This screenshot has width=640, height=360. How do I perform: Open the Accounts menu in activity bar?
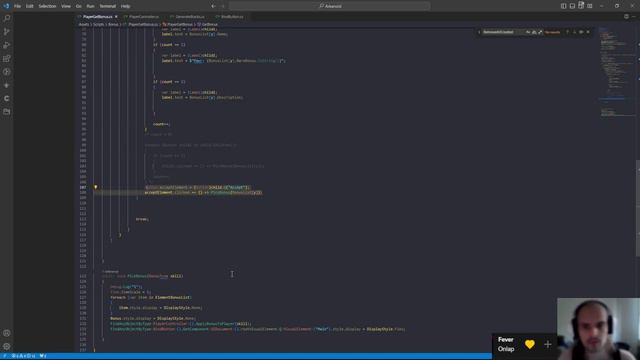[7, 333]
